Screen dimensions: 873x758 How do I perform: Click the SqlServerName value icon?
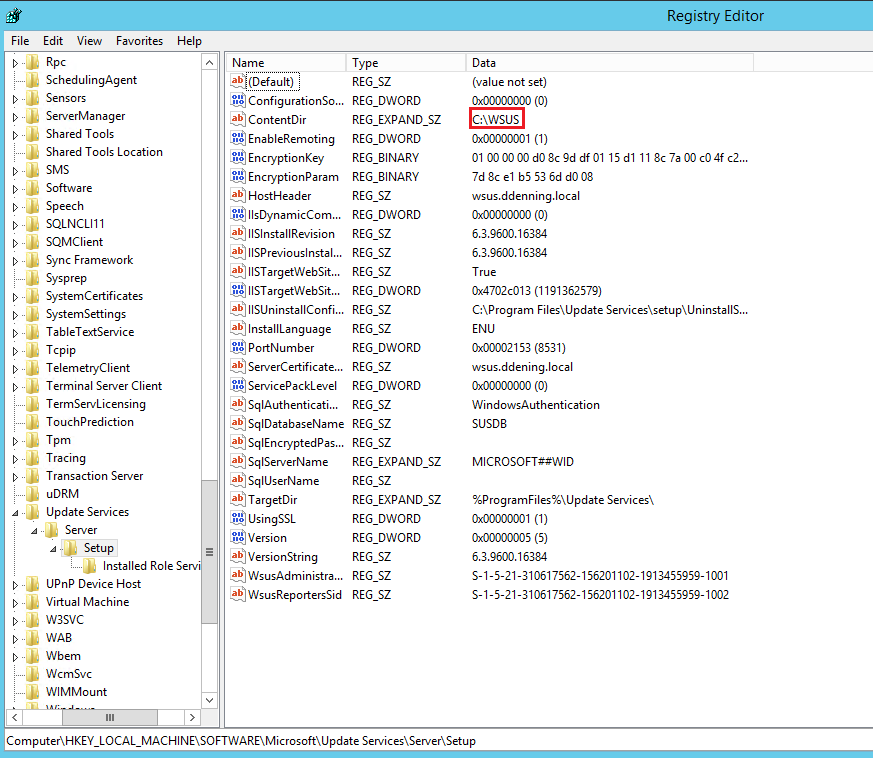238,462
